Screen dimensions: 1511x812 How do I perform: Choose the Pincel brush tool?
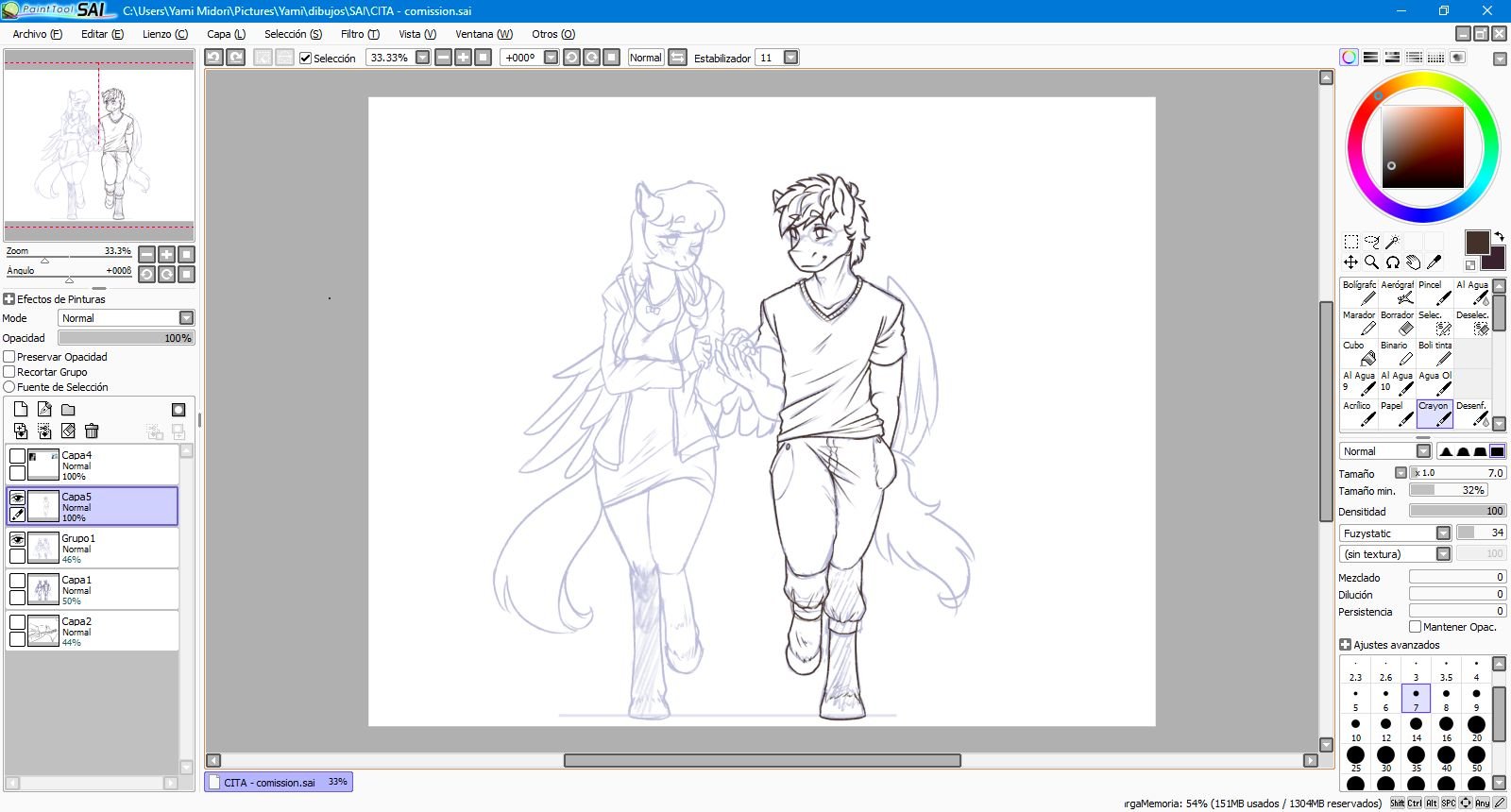click(1435, 293)
